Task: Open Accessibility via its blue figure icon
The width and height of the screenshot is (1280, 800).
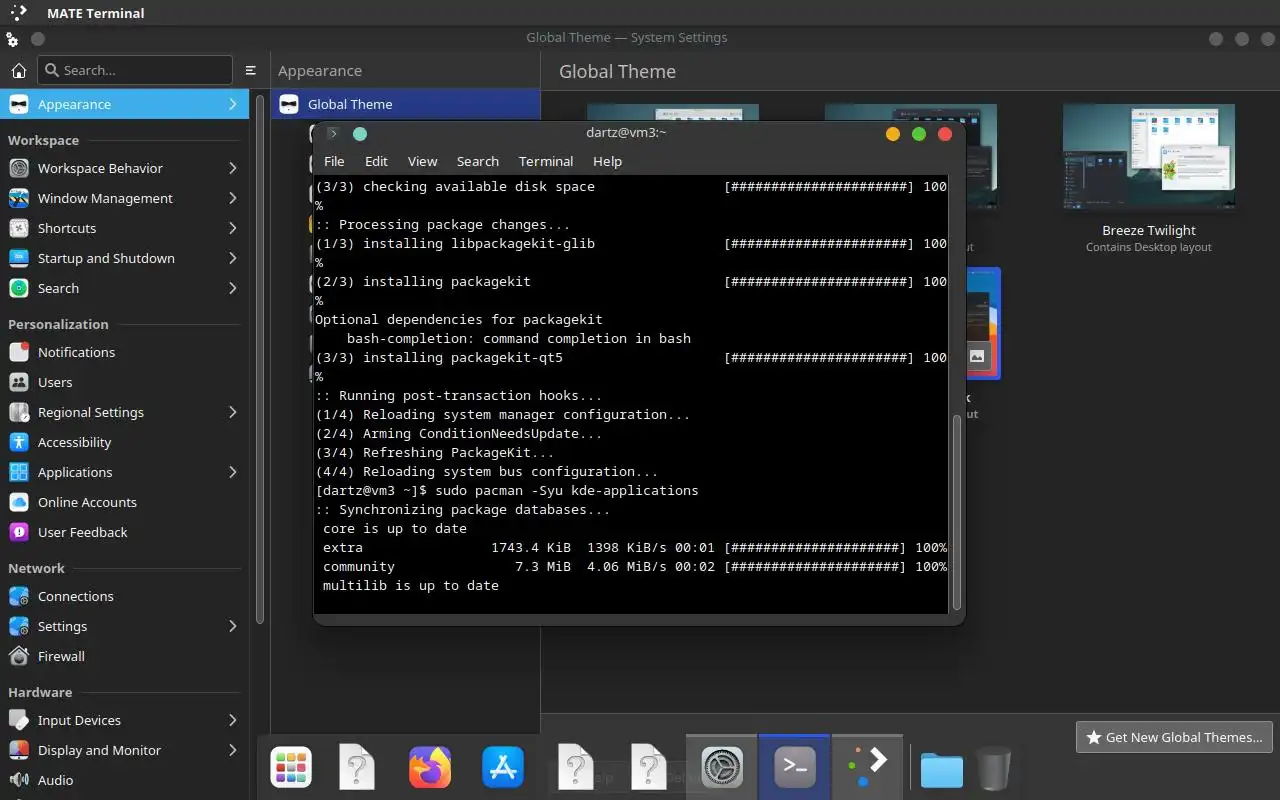Action: (x=19, y=442)
